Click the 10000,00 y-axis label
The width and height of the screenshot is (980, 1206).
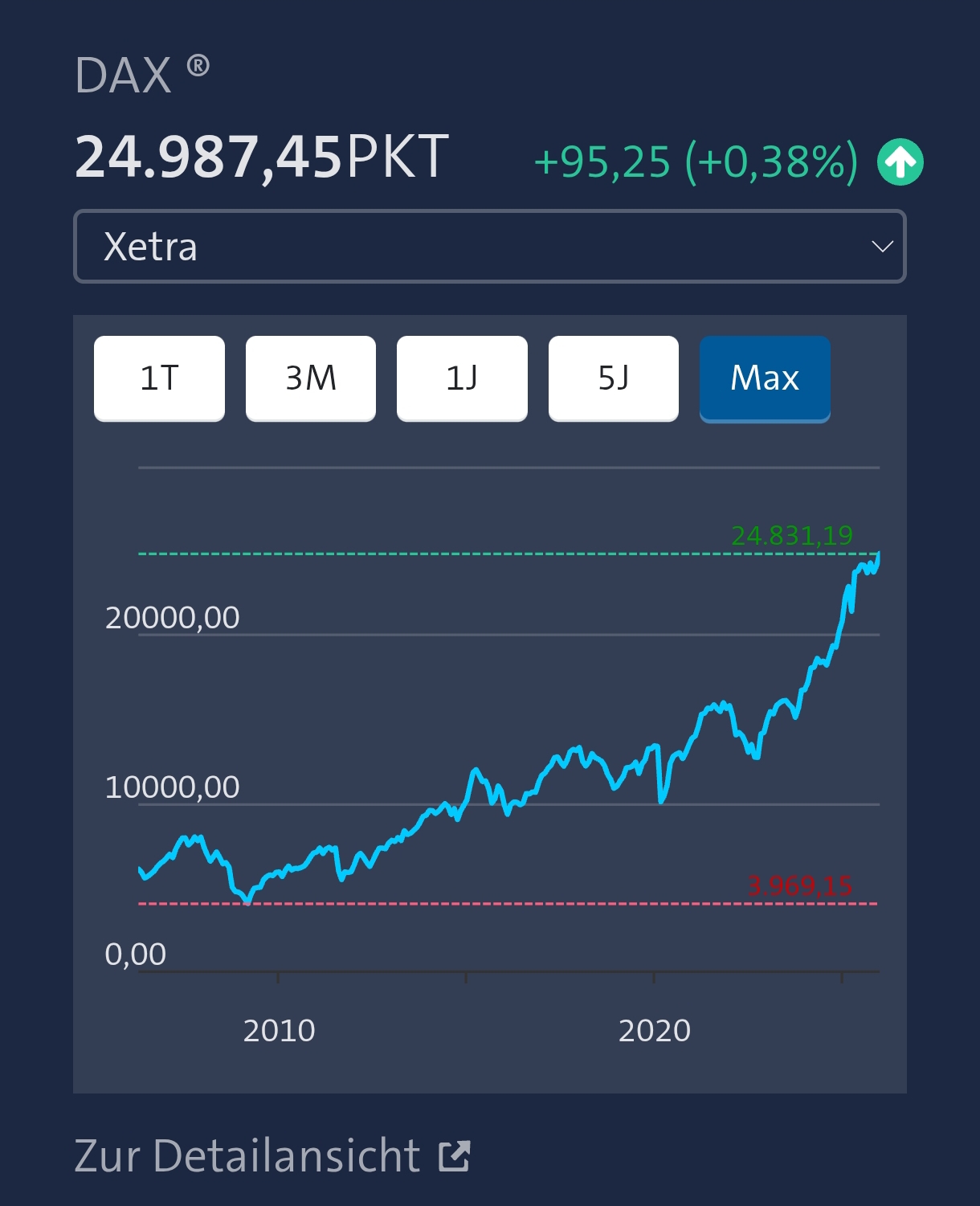pyautogui.click(x=172, y=787)
